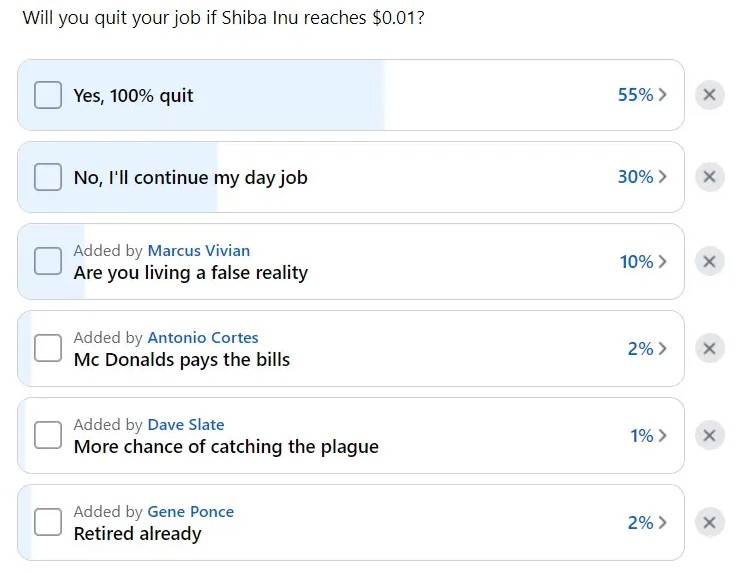Image resolution: width=744 pixels, height=573 pixels.
Task: Remove the 'No, I'll continue my day job' option
Action: coord(709,177)
